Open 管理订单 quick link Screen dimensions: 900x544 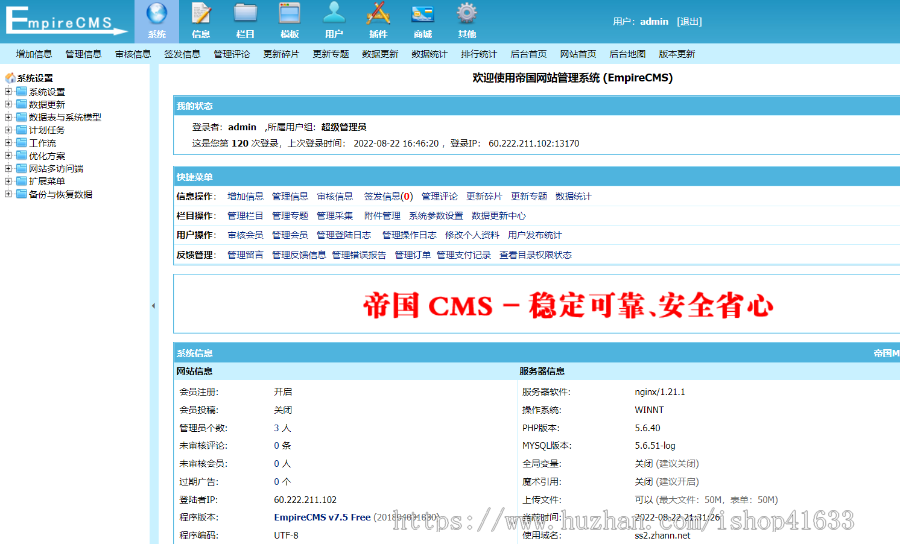tap(413, 255)
